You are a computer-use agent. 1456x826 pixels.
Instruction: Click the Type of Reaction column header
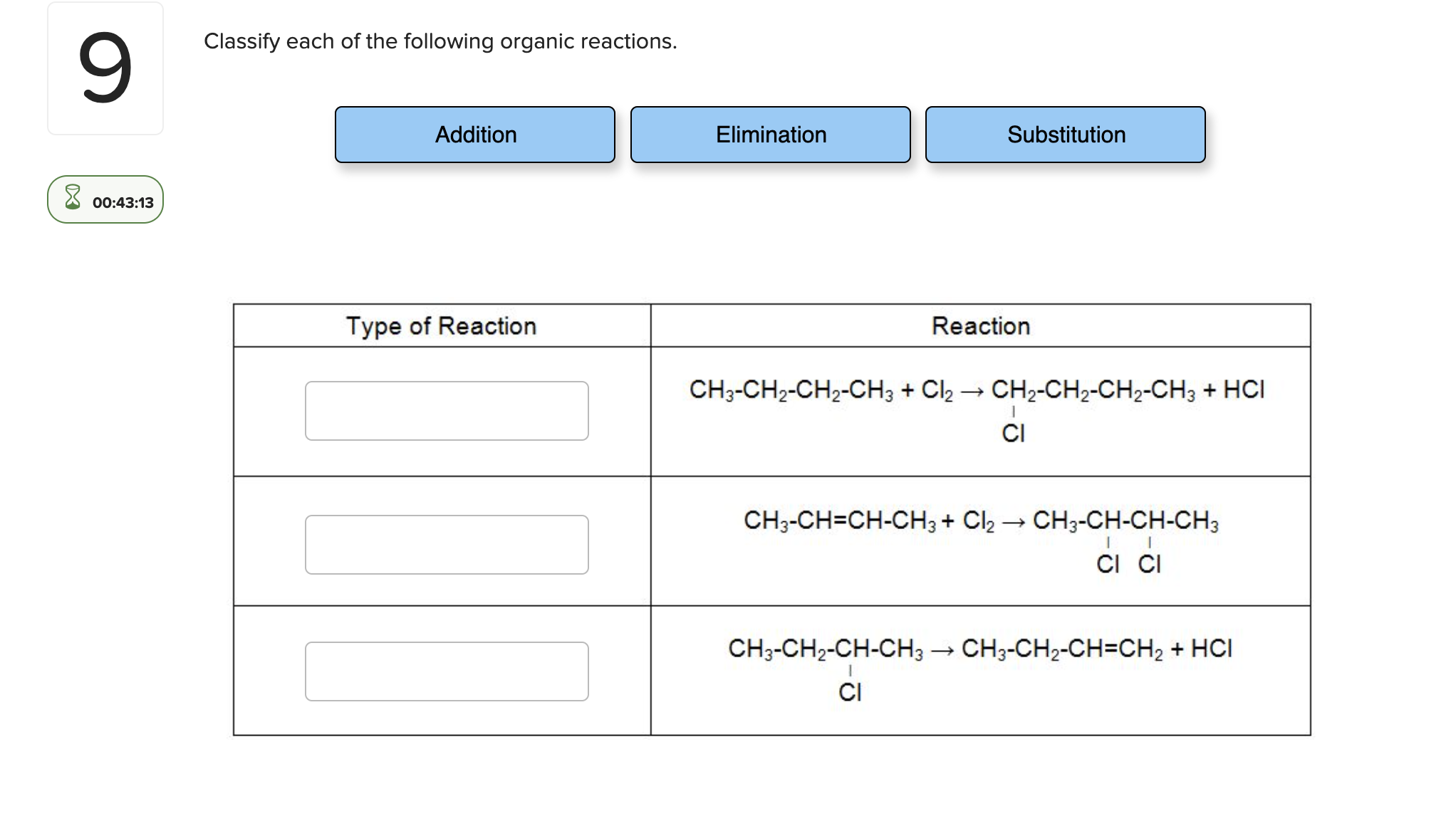442,326
